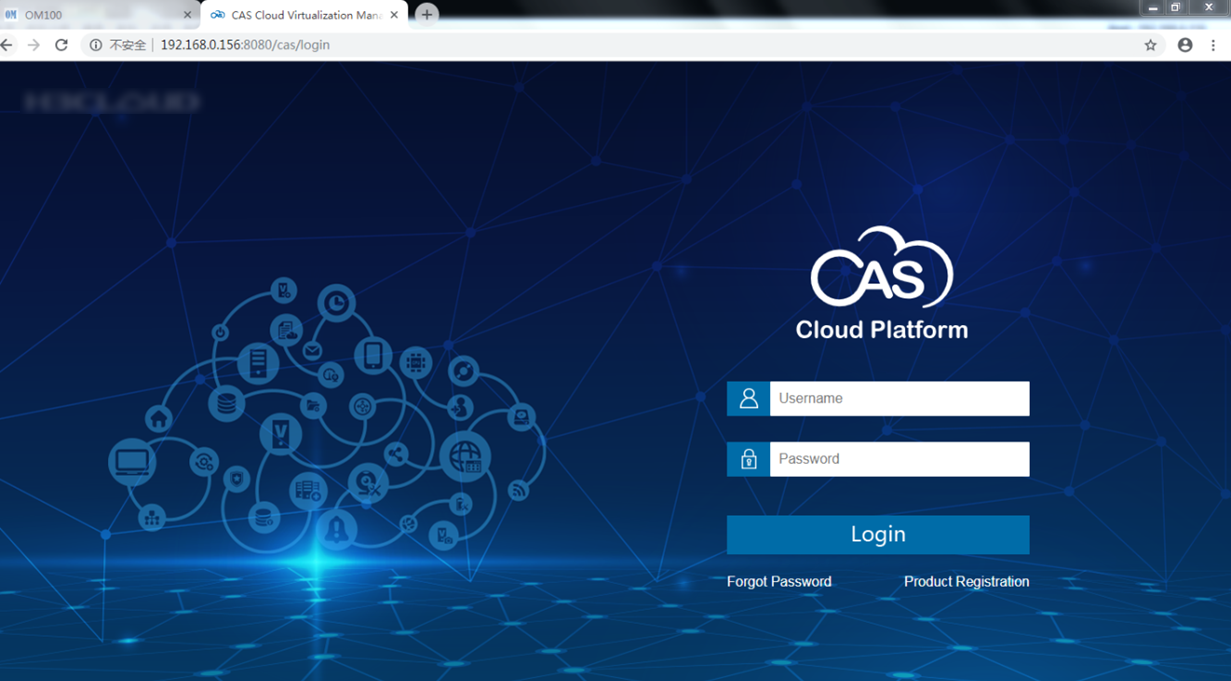Screen dimensions: 1231x681
Task: Reload the current page
Action: [x=61, y=45]
